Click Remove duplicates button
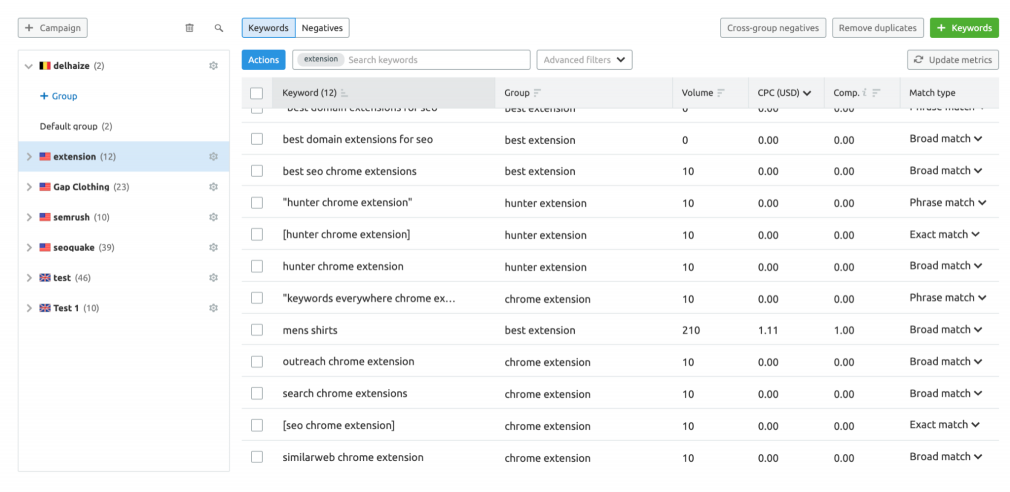 (877, 28)
